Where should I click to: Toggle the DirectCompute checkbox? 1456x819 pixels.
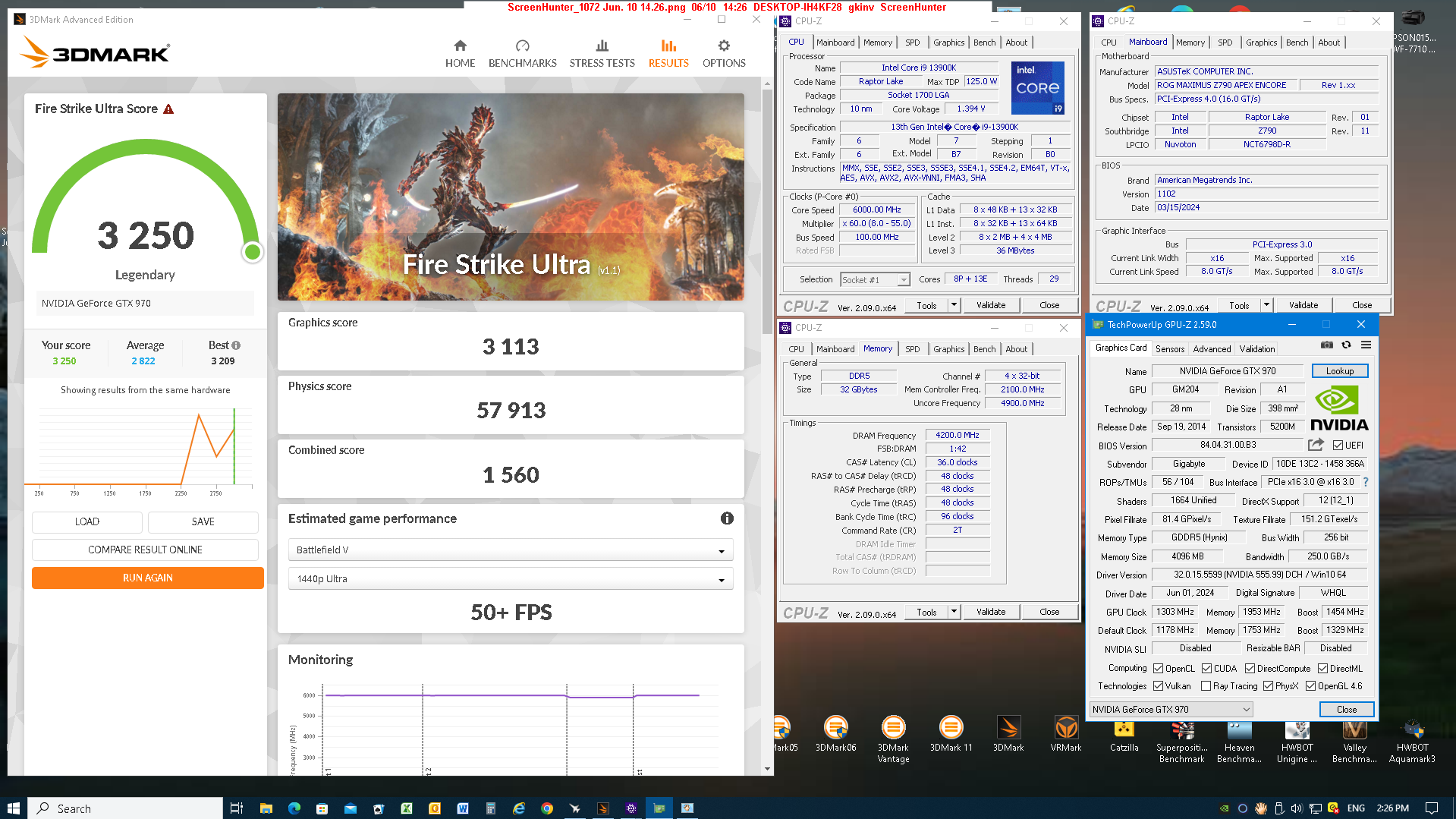coord(1250,669)
